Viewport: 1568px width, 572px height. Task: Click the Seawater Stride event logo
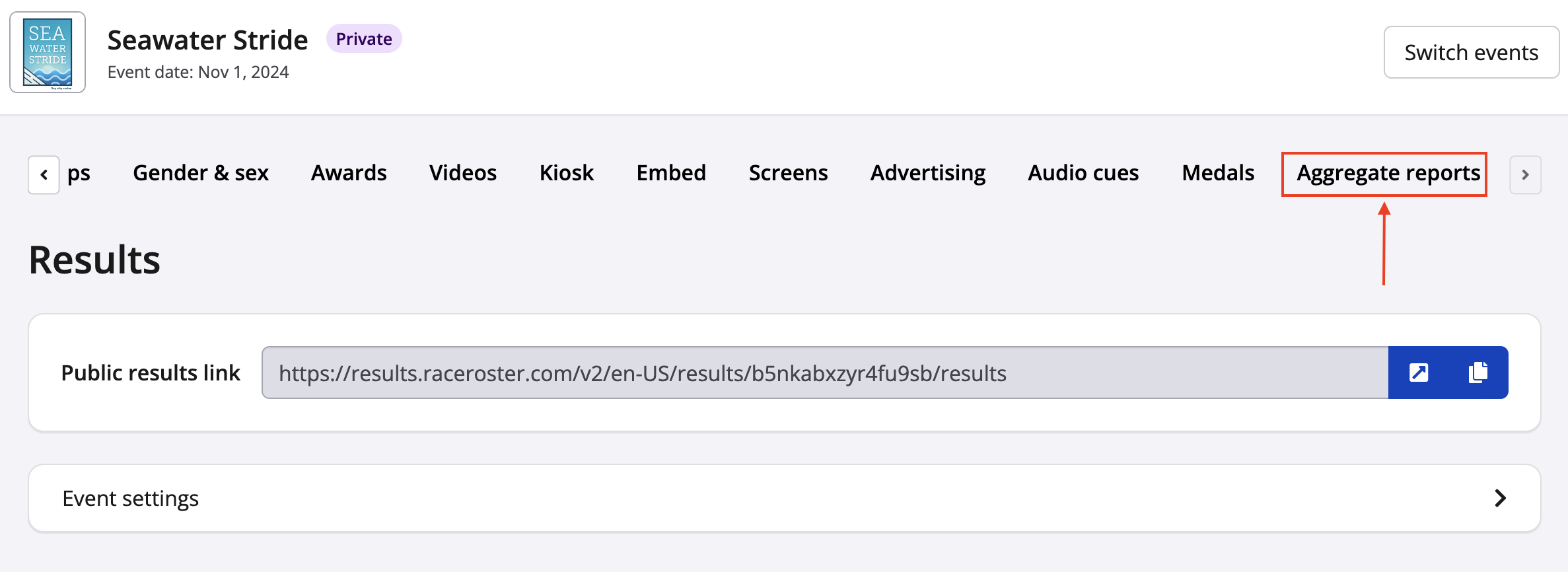[48, 52]
